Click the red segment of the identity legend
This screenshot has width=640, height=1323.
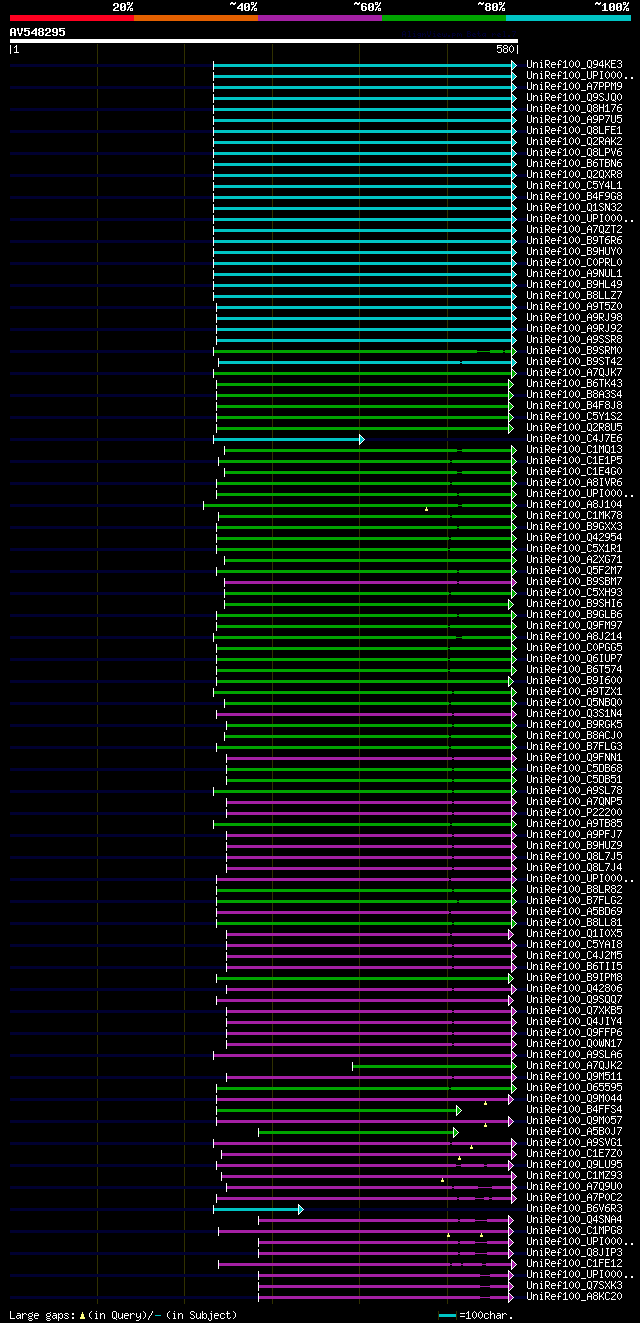(x=71, y=18)
